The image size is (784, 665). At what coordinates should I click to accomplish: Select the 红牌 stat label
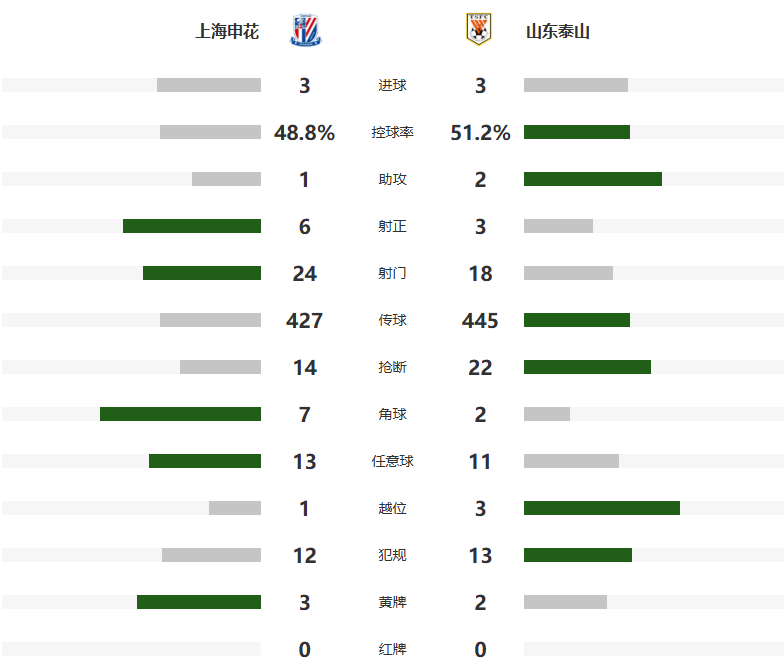point(392,650)
